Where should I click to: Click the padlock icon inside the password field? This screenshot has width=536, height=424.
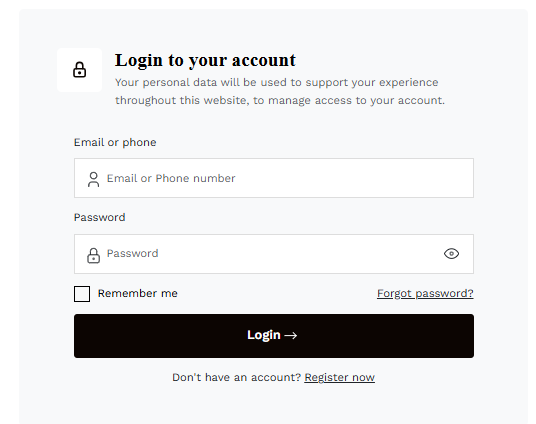[93, 255]
